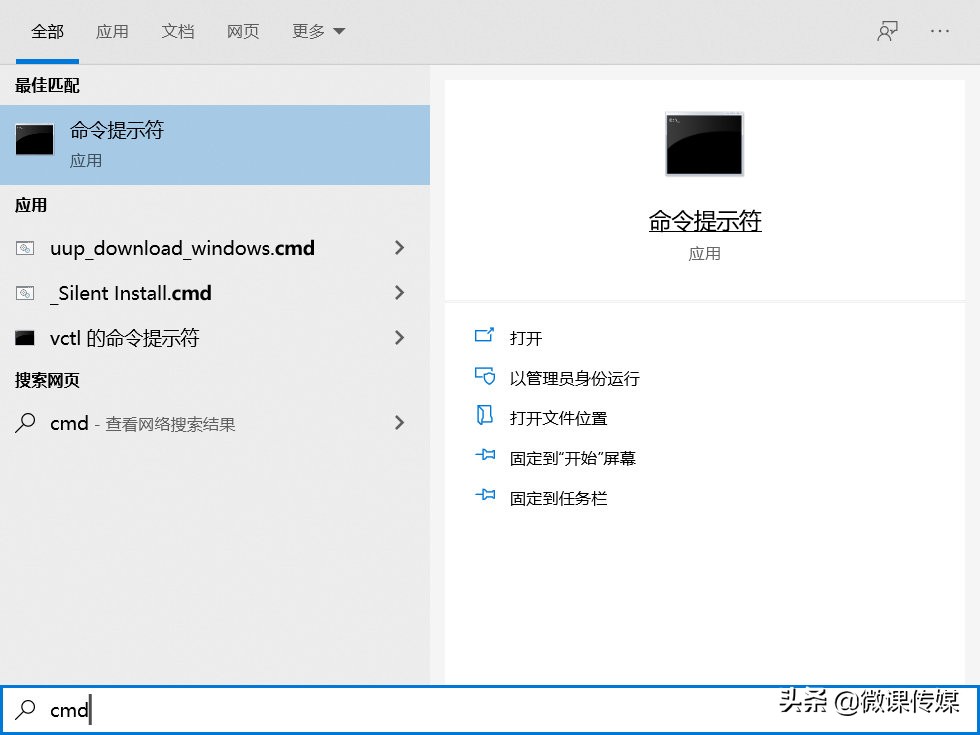Expand the chevron next to cmd web search
This screenshot has width=980, height=735.
point(399,423)
